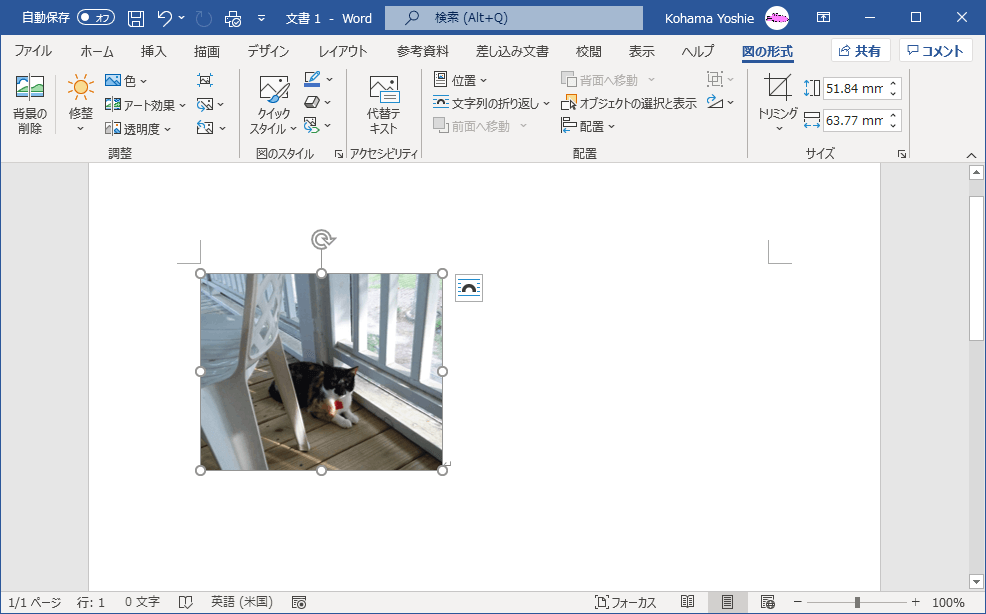
Task: Click the Crop (トリミング) icon
Action: (778, 87)
